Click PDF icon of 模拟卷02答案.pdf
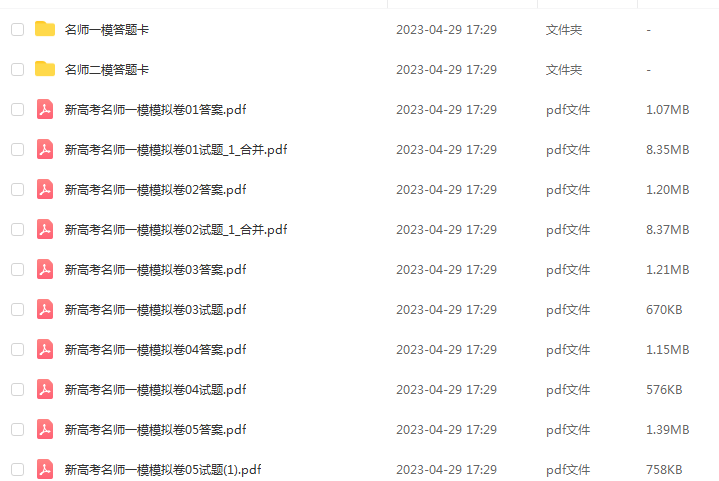The image size is (719, 481). [x=45, y=189]
